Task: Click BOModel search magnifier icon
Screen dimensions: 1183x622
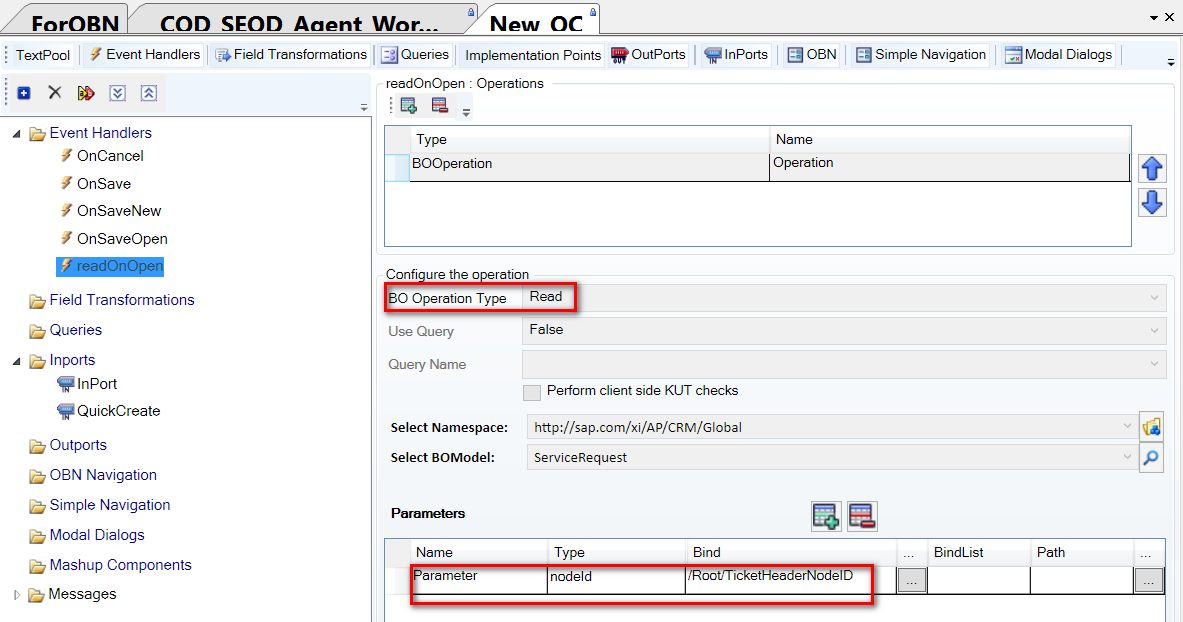Action: tap(1151, 457)
